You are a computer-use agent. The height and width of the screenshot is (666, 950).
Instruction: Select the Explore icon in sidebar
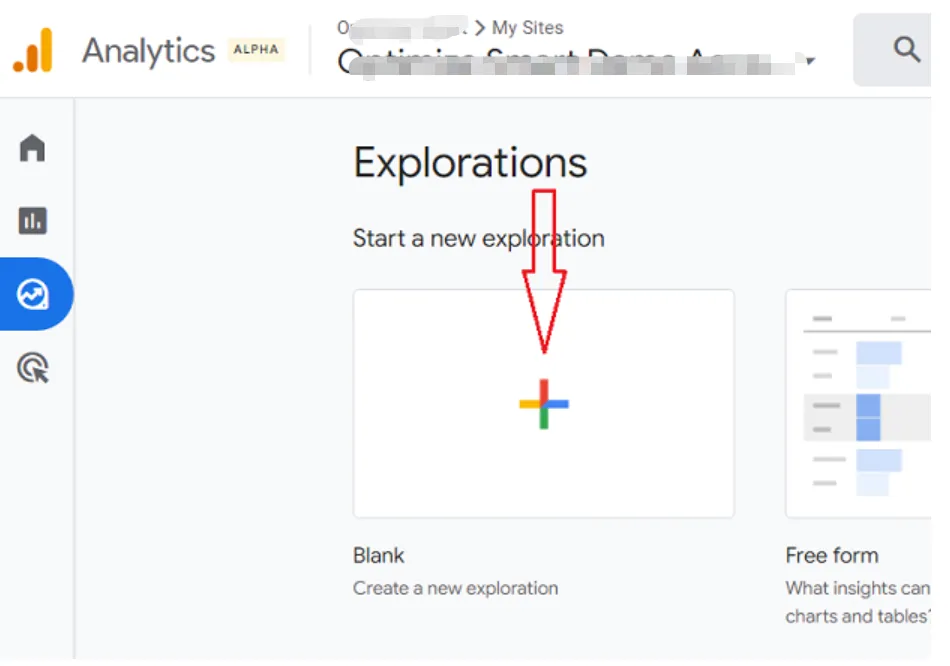pos(33,294)
